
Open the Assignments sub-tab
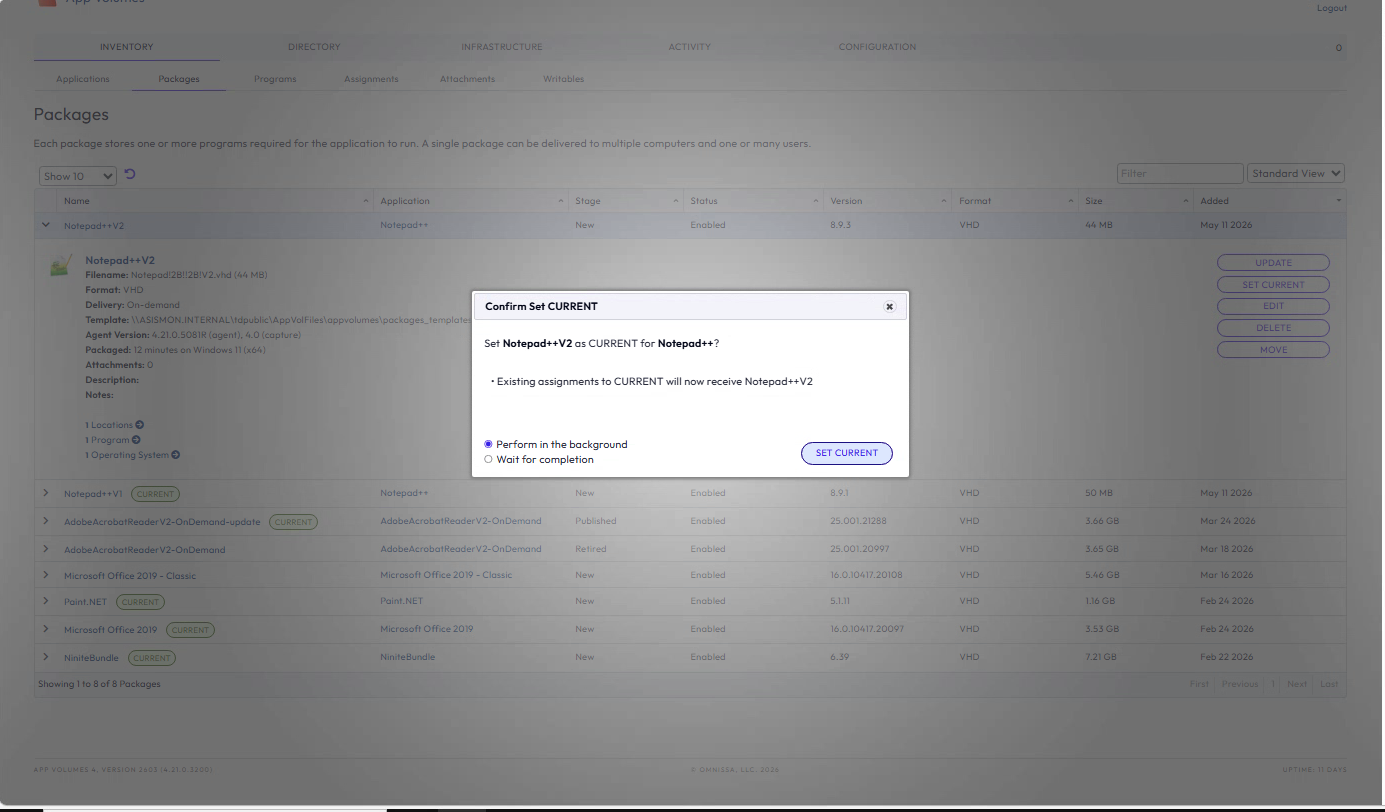[x=371, y=79]
